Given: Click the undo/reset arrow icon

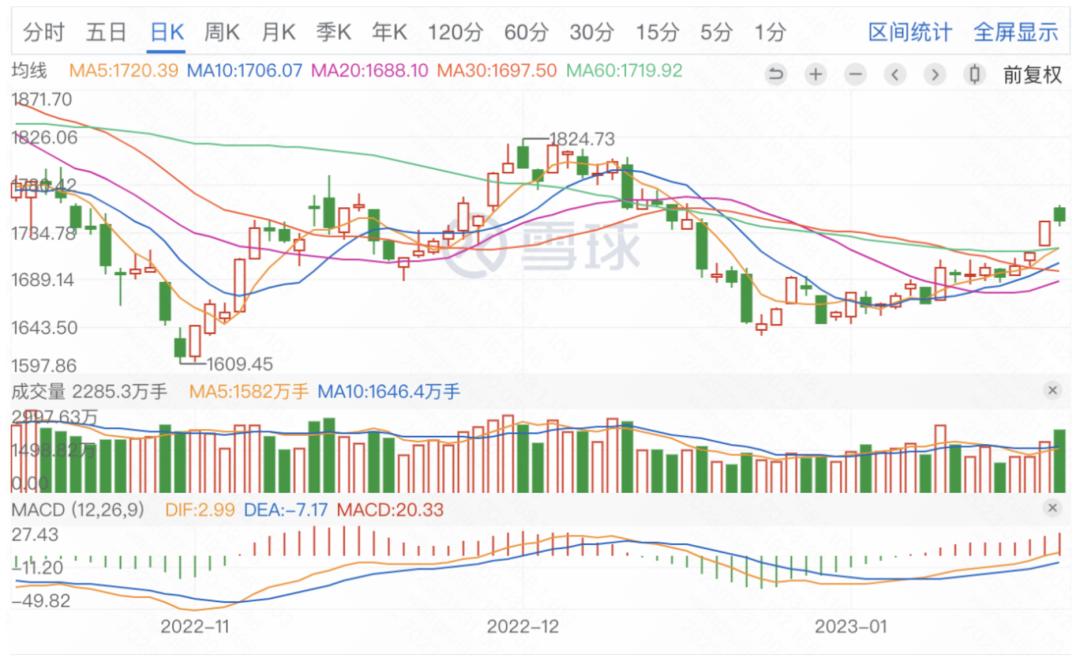Looking at the screenshot, I should 776,74.
